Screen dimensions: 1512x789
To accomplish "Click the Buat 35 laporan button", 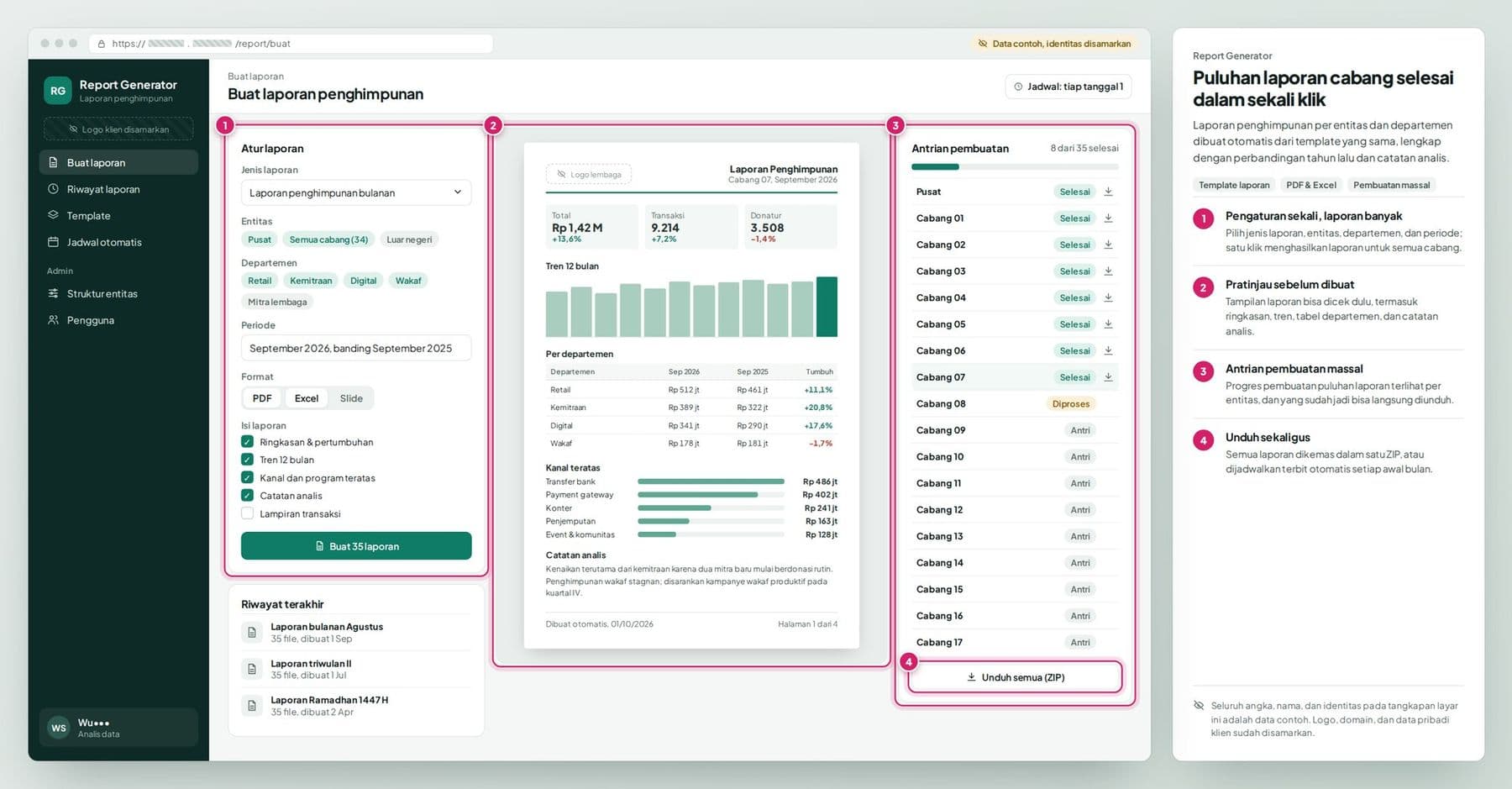I will point(356,546).
